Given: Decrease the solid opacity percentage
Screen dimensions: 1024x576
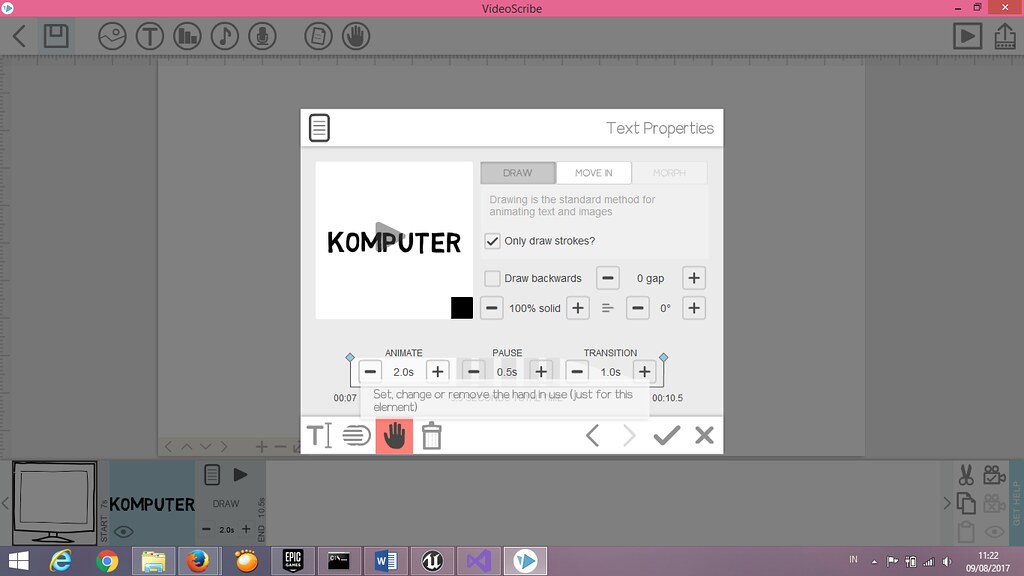Looking at the screenshot, I should 492,308.
